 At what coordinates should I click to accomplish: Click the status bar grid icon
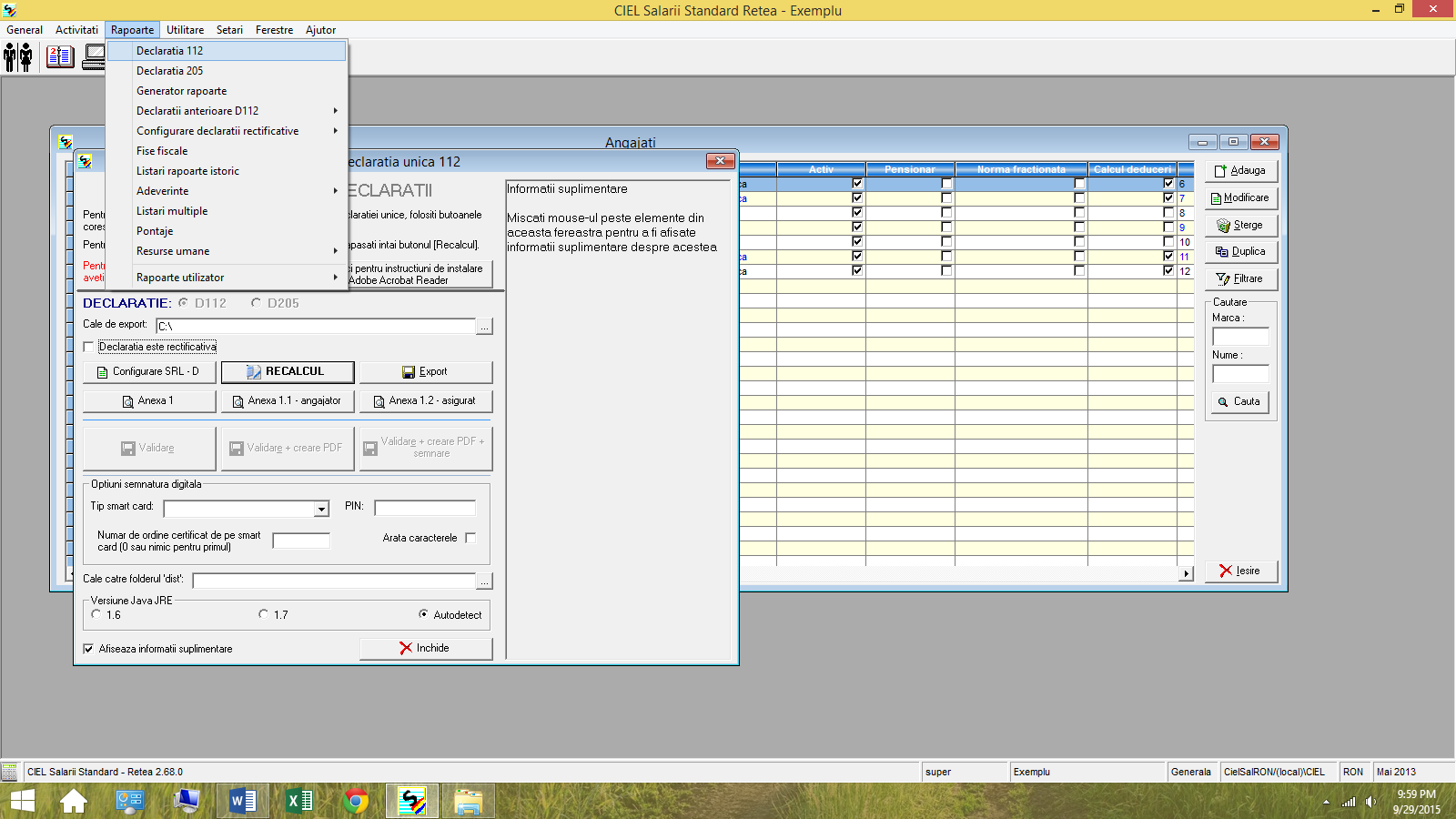coord(9,772)
